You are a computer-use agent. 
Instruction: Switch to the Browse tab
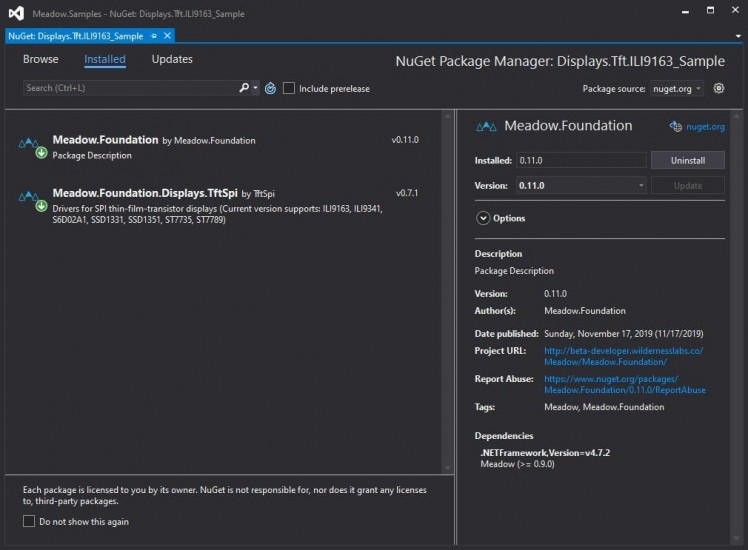[41, 59]
